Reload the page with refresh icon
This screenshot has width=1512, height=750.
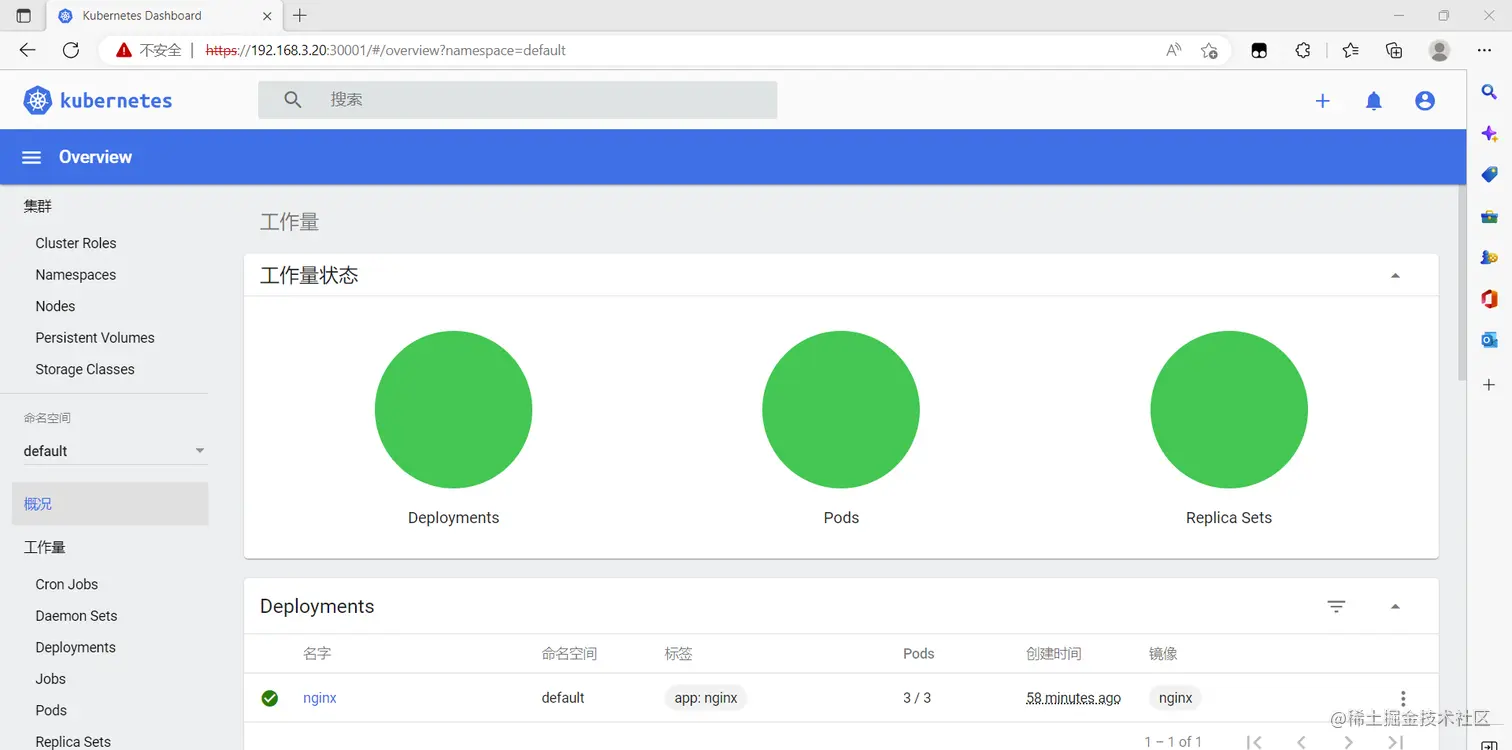tap(70, 50)
